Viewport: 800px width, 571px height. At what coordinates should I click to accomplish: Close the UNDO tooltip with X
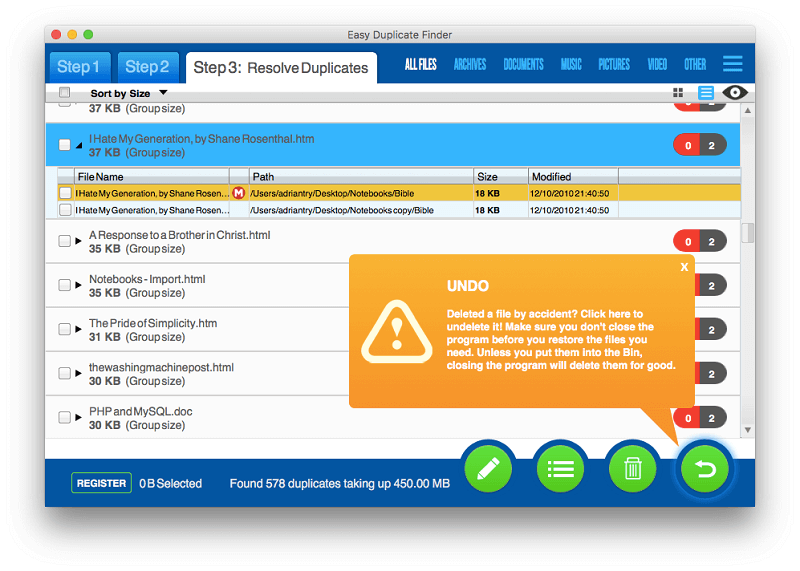684,267
